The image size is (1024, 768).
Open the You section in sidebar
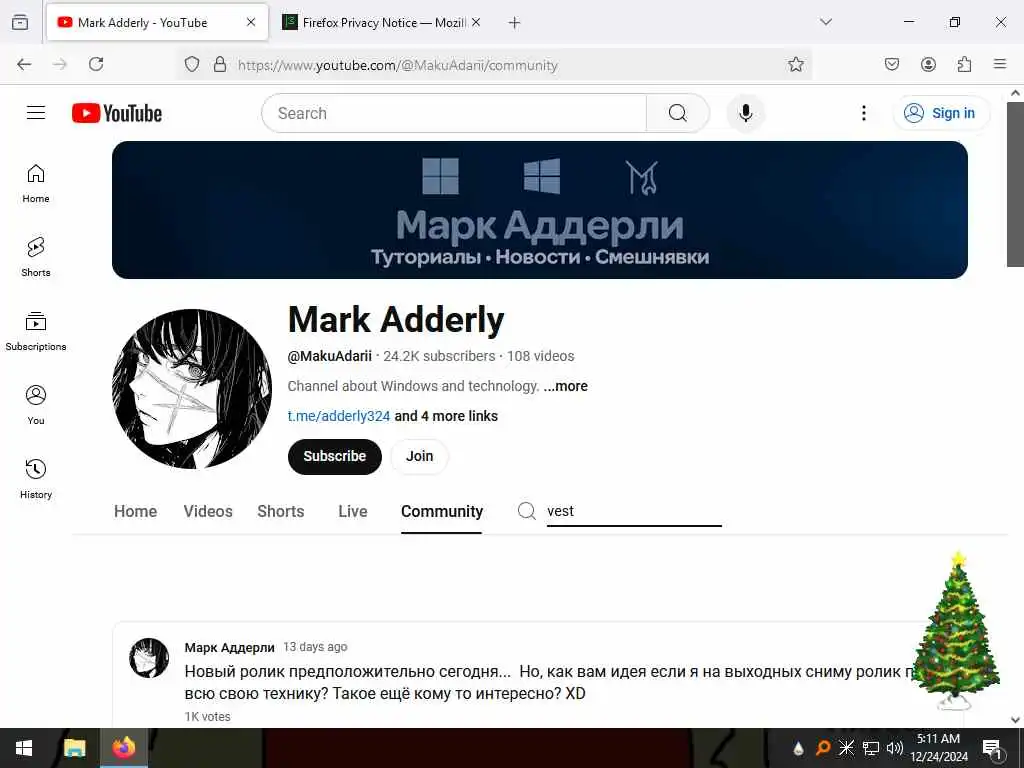pyautogui.click(x=36, y=406)
